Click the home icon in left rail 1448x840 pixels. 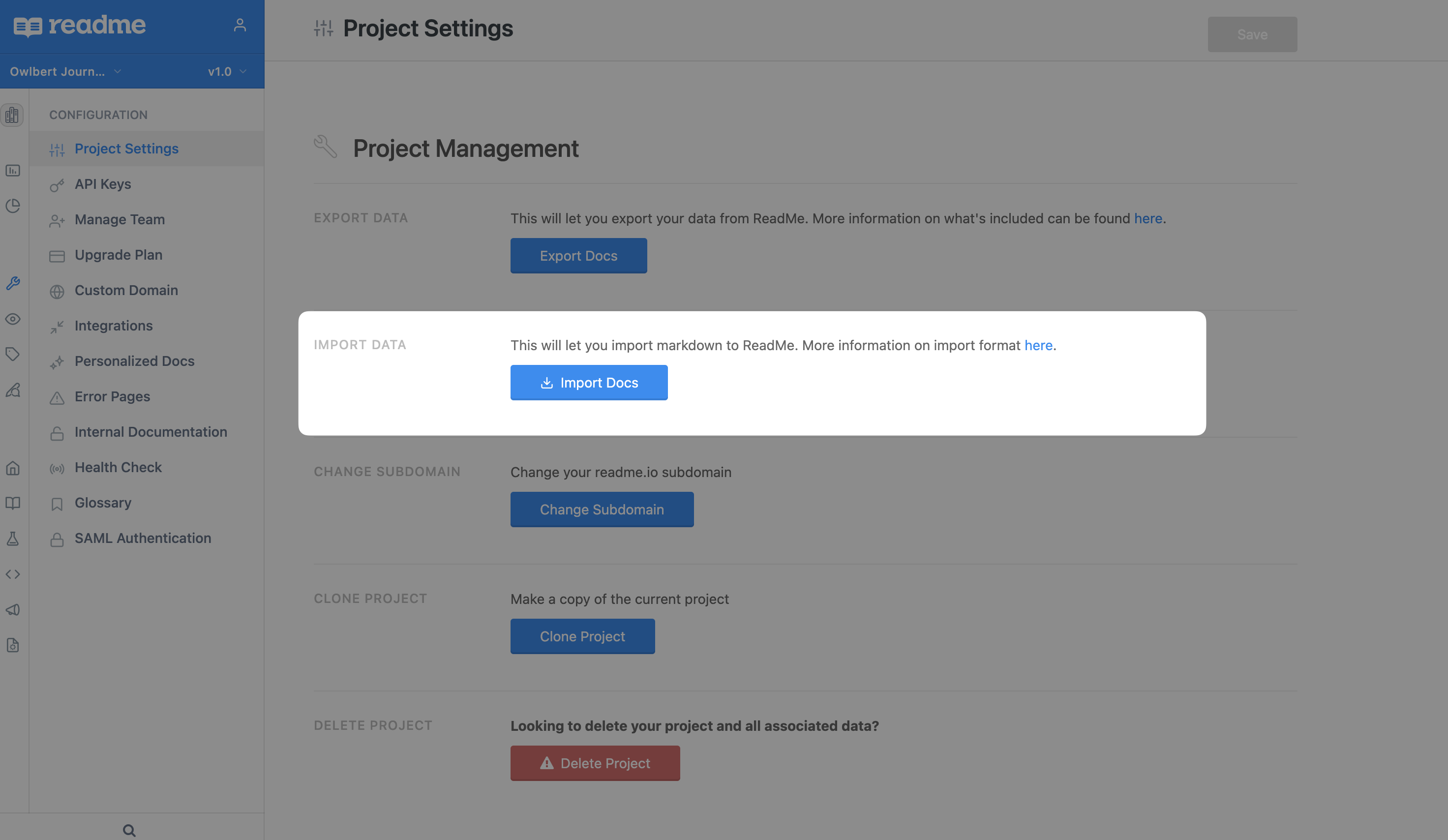[x=13, y=468]
